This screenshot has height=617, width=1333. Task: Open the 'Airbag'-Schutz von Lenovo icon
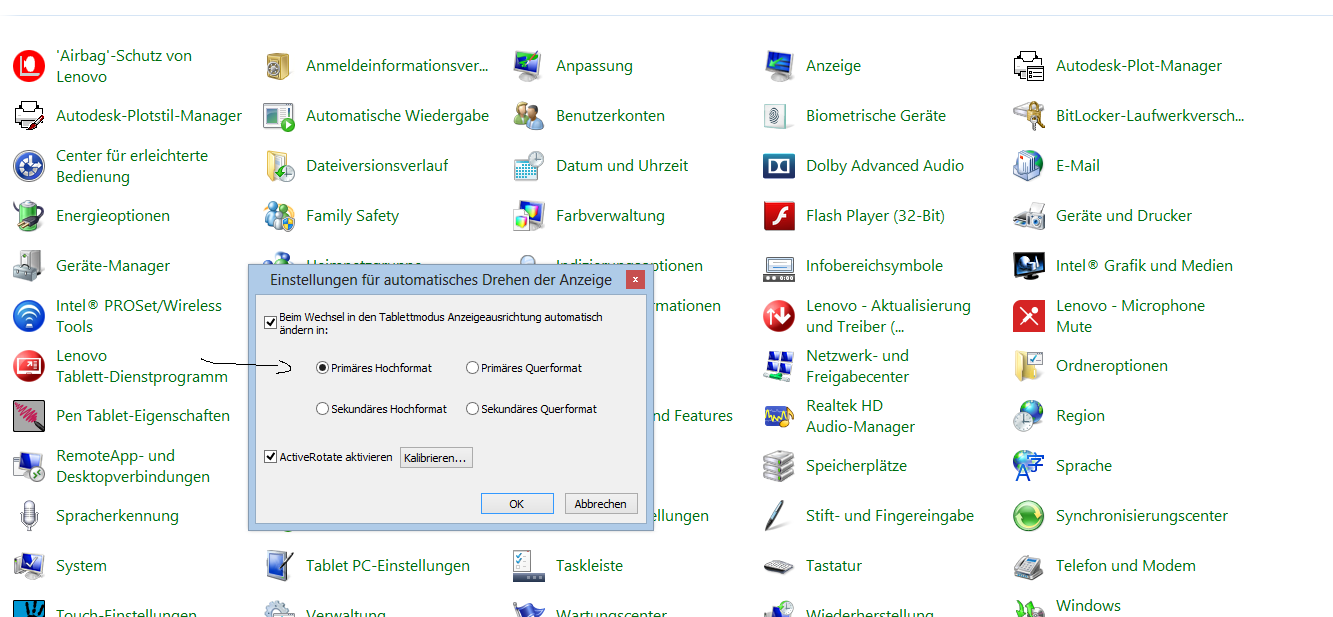(29, 66)
